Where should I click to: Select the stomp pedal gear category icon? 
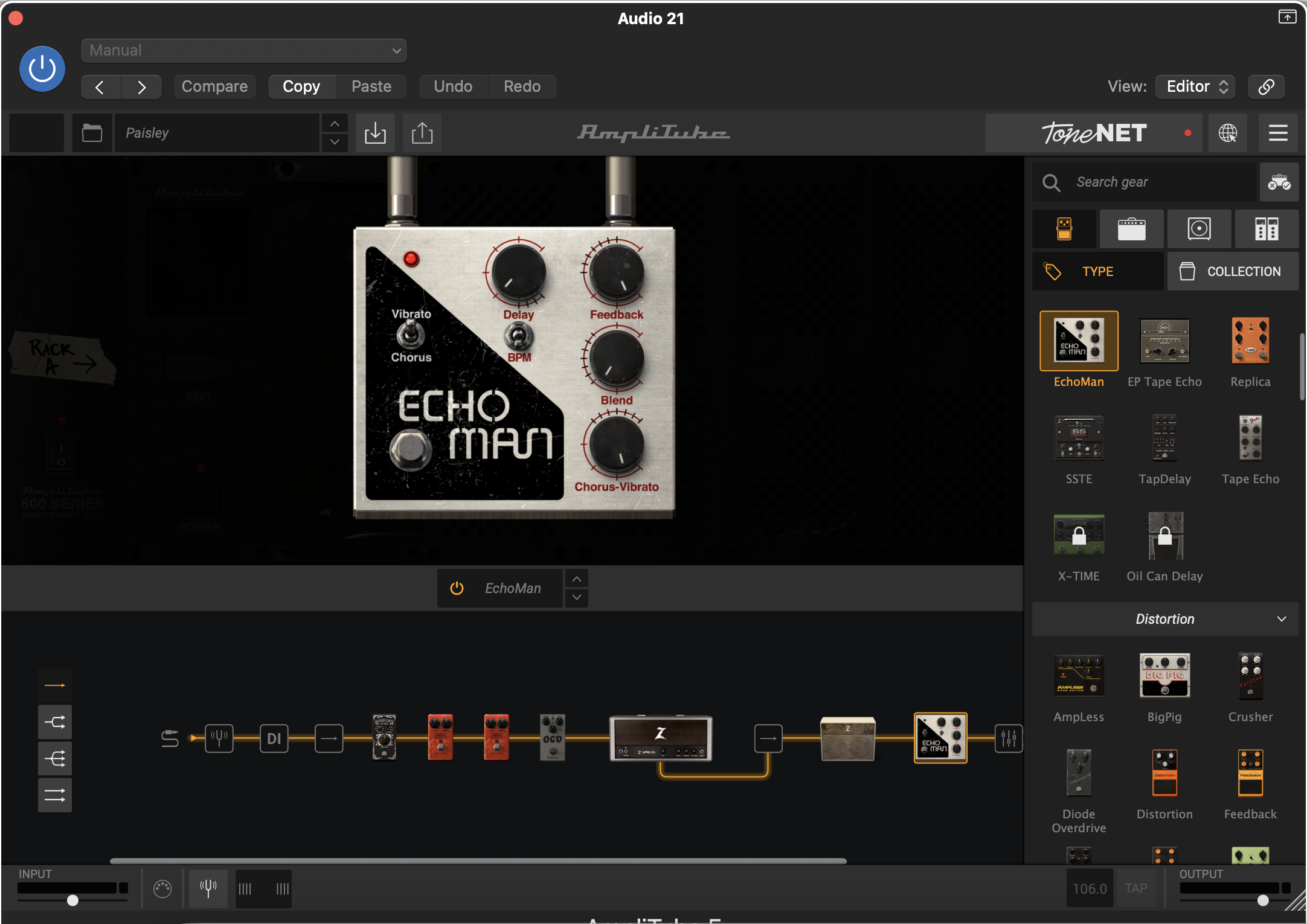click(x=1064, y=229)
